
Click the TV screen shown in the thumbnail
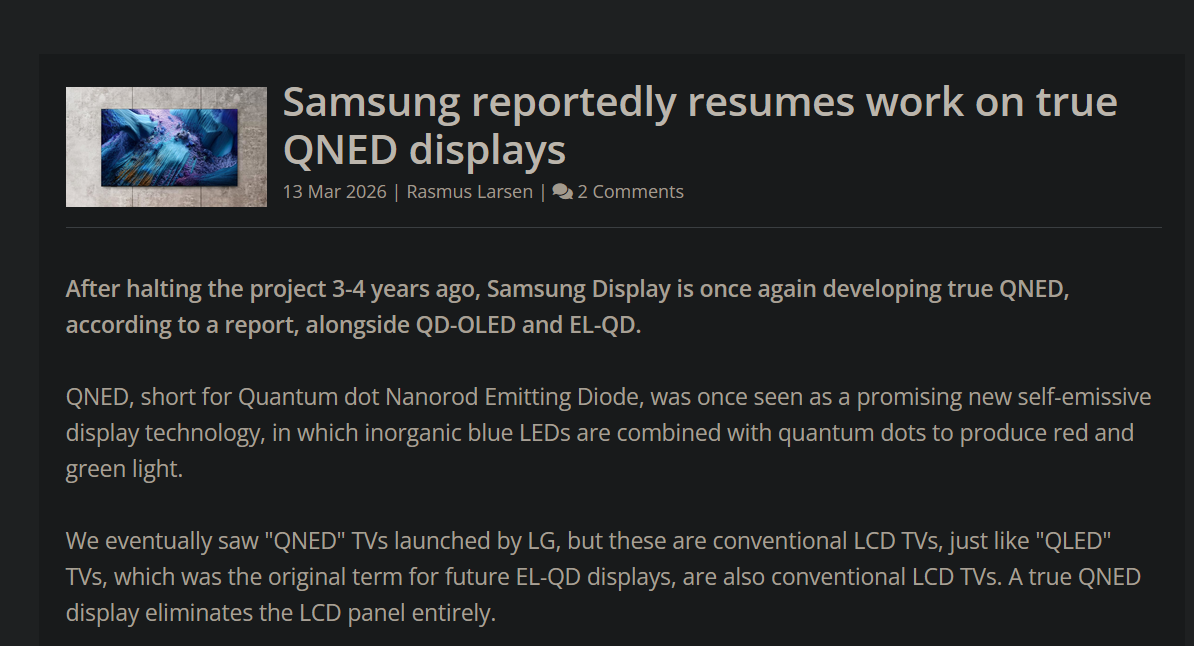click(169, 147)
